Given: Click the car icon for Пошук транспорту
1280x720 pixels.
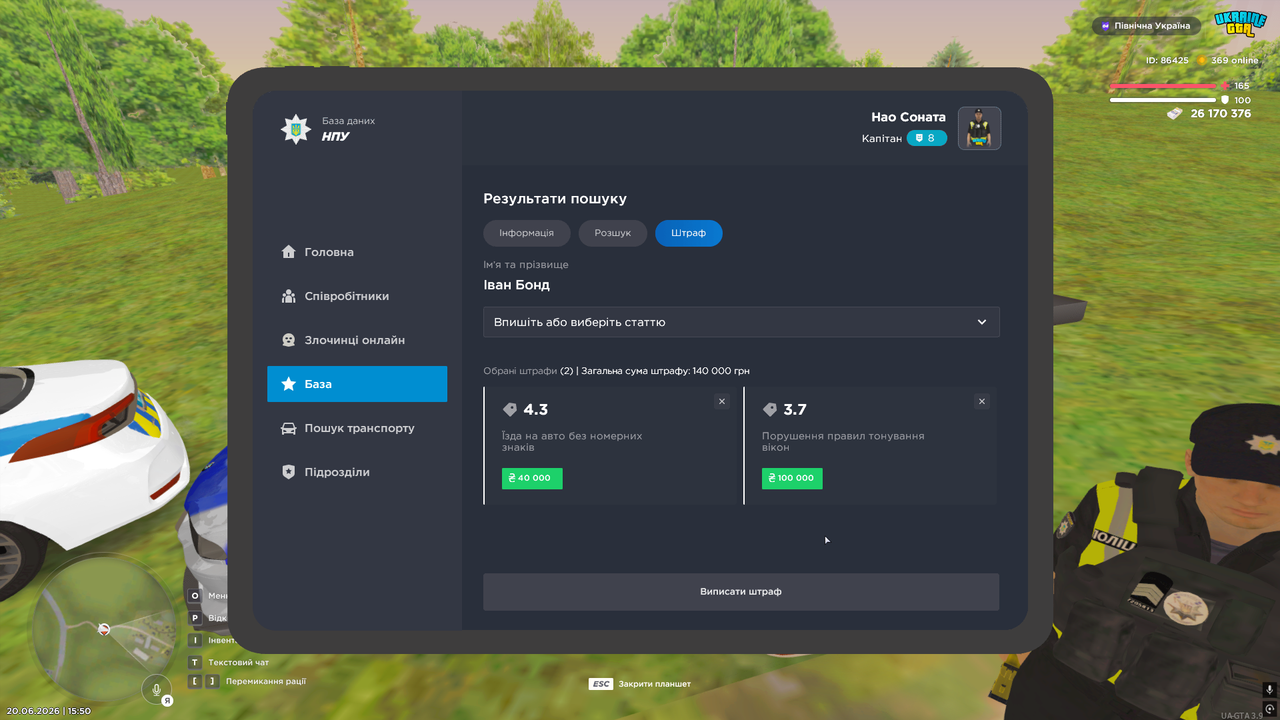Looking at the screenshot, I should click(288, 428).
